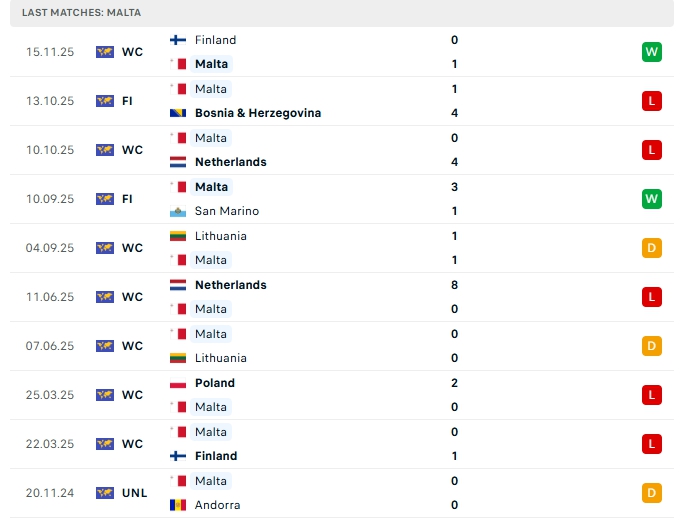Screen dimensions: 682x520
Task: Select the Poland team name
Action: pos(215,383)
